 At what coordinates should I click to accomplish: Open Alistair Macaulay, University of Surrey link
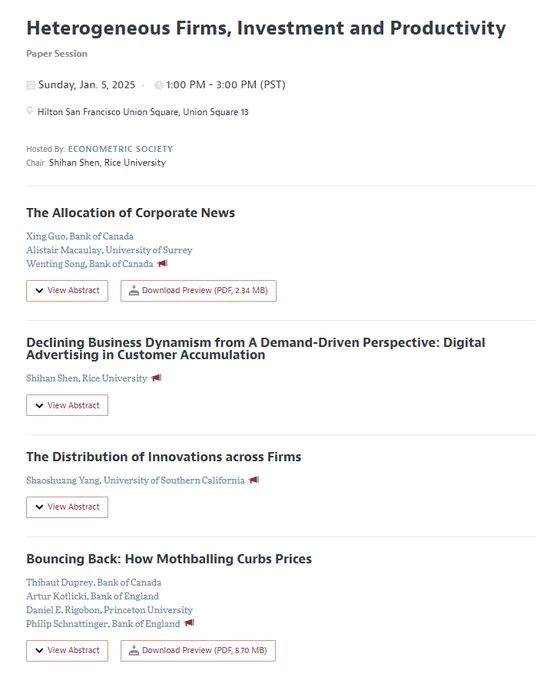coord(109,250)
